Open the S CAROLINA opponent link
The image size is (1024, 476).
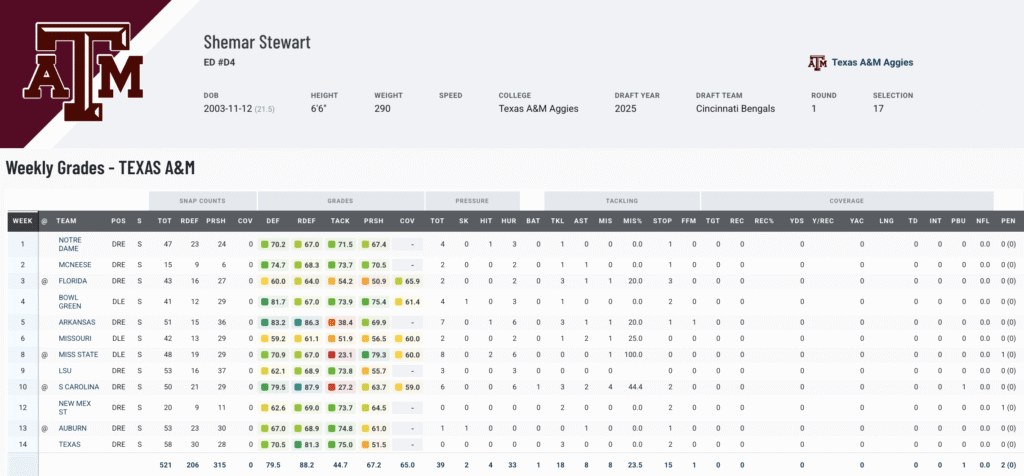(78, 387)
